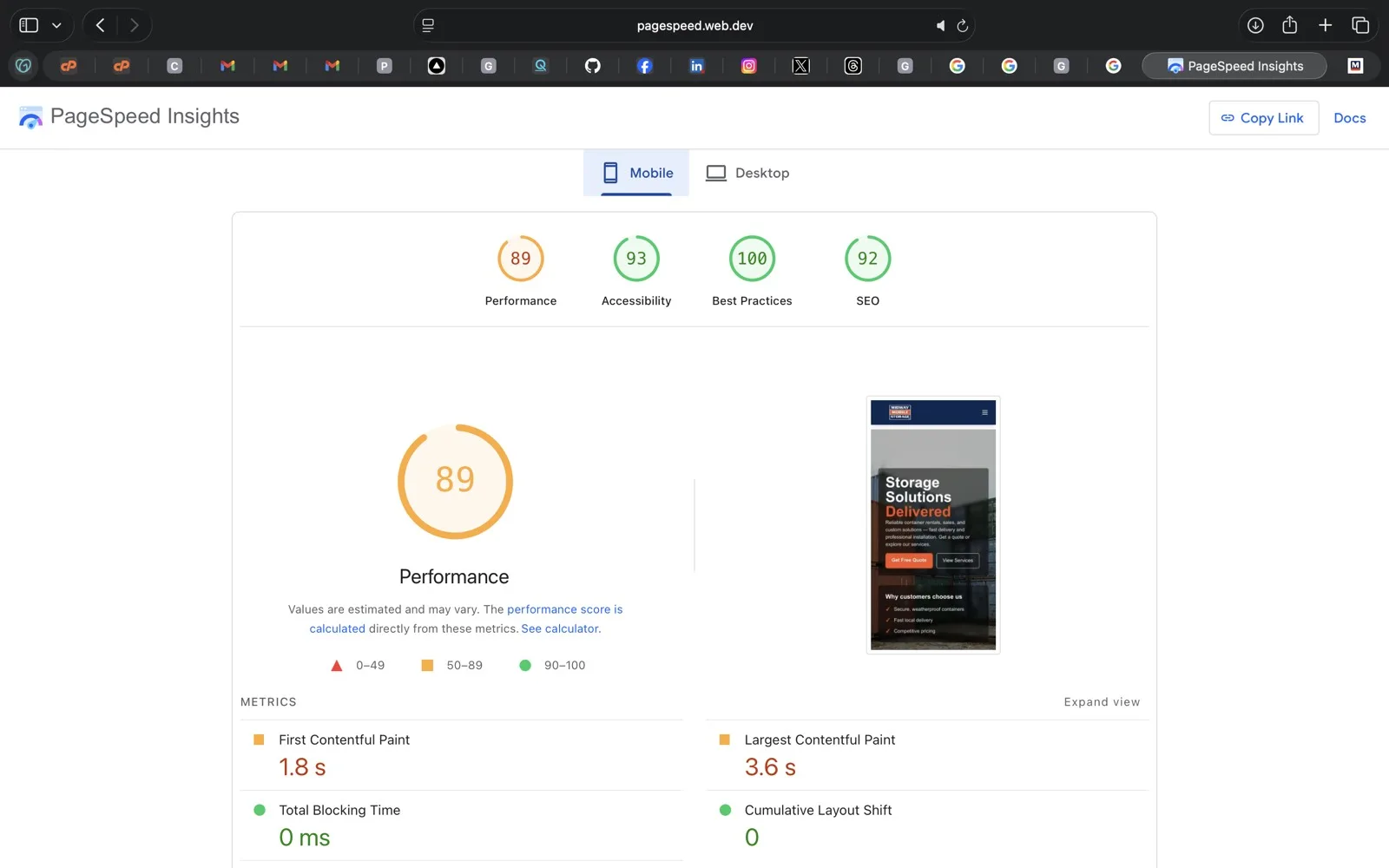Open the Instagram bookmark
Viewport: 1389px width, 868px height.
pos(749,65)
